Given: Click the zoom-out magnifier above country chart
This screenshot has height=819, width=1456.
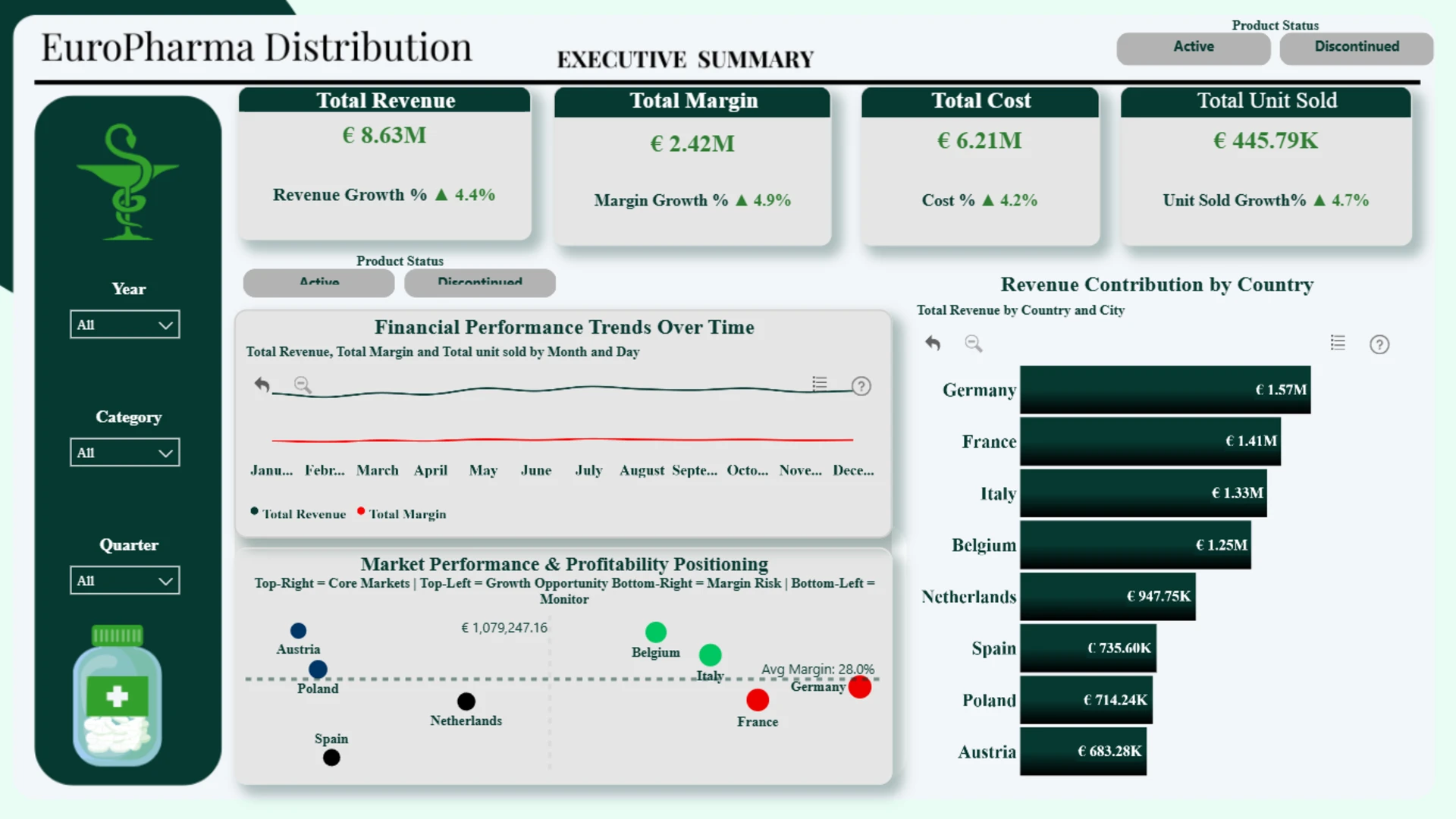Looking at the screenshot, I should click(974, 344).
